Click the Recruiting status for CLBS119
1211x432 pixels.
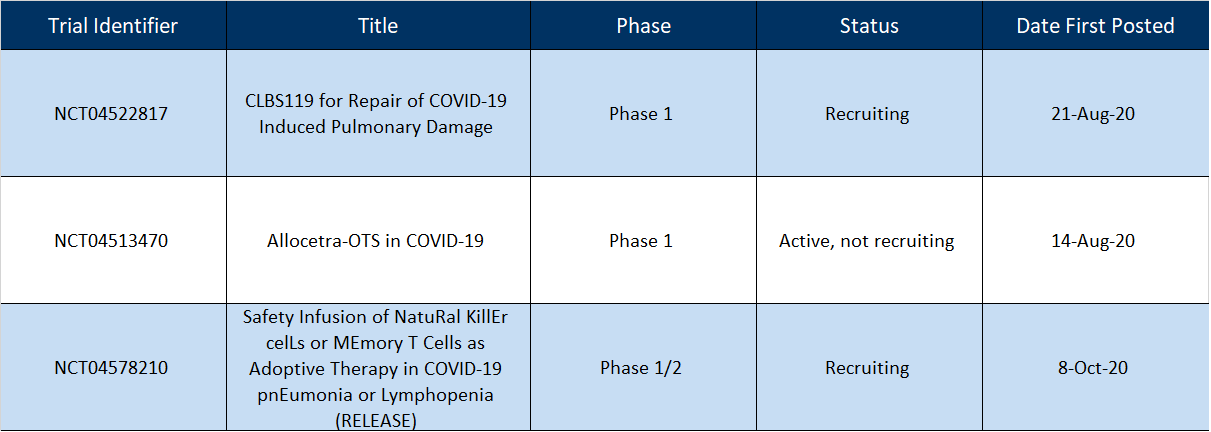click(x=868, y=114)
